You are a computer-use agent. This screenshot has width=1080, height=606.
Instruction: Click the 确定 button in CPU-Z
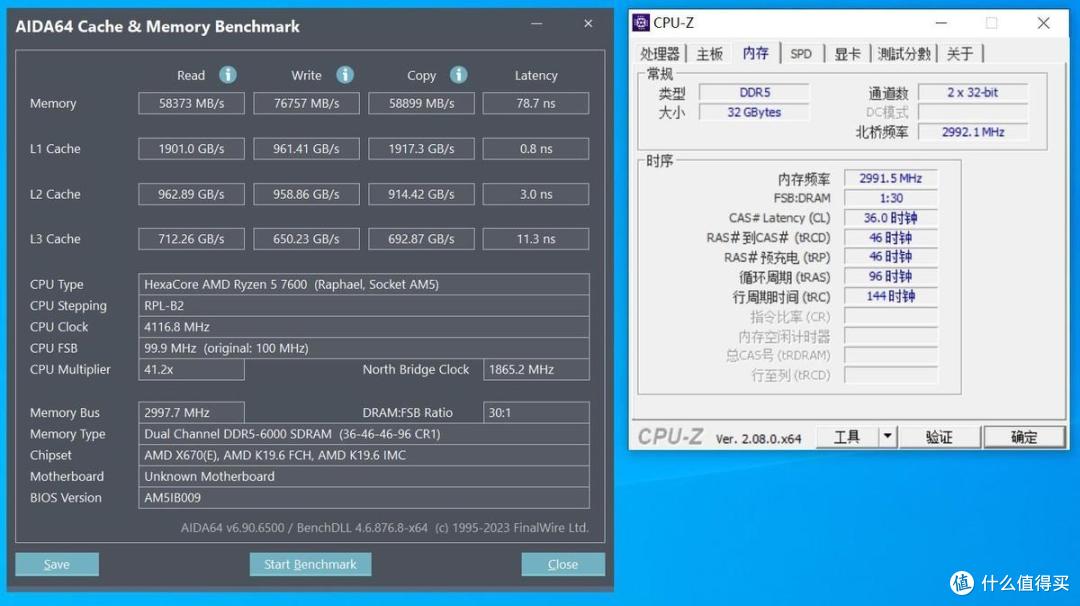[1024, 437]
